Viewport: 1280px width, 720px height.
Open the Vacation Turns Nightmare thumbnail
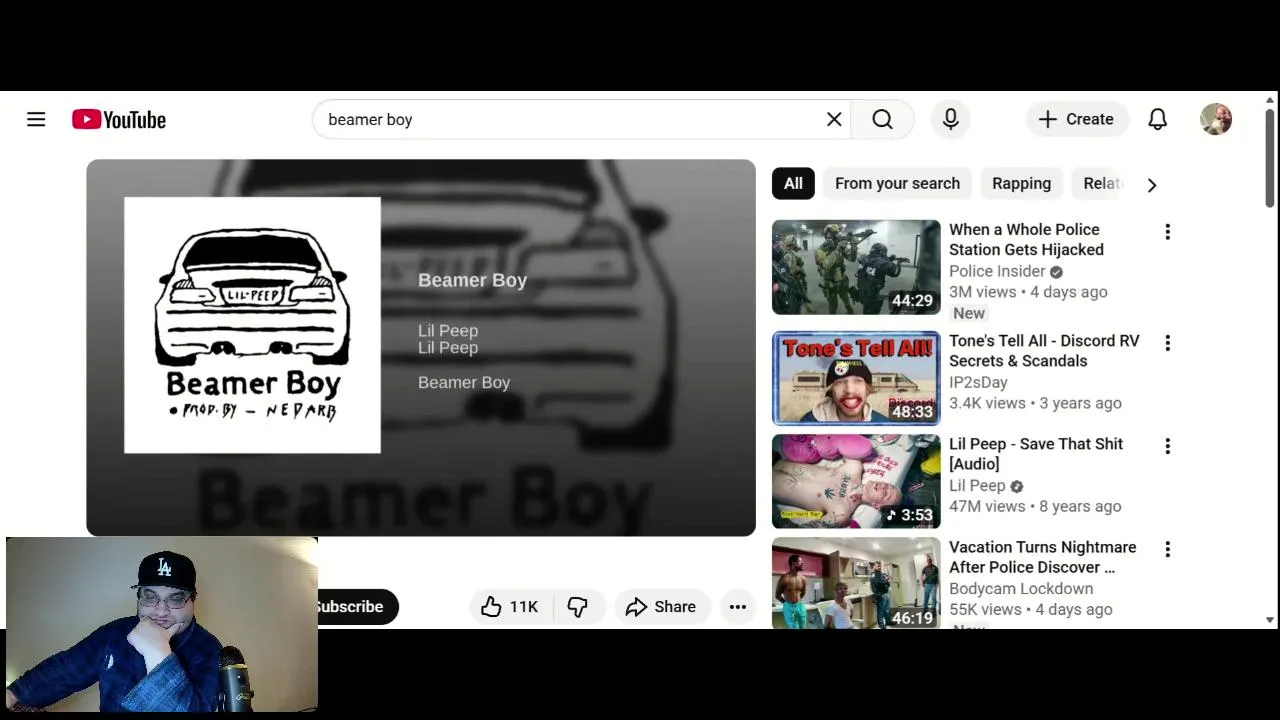tap(856, 583)
